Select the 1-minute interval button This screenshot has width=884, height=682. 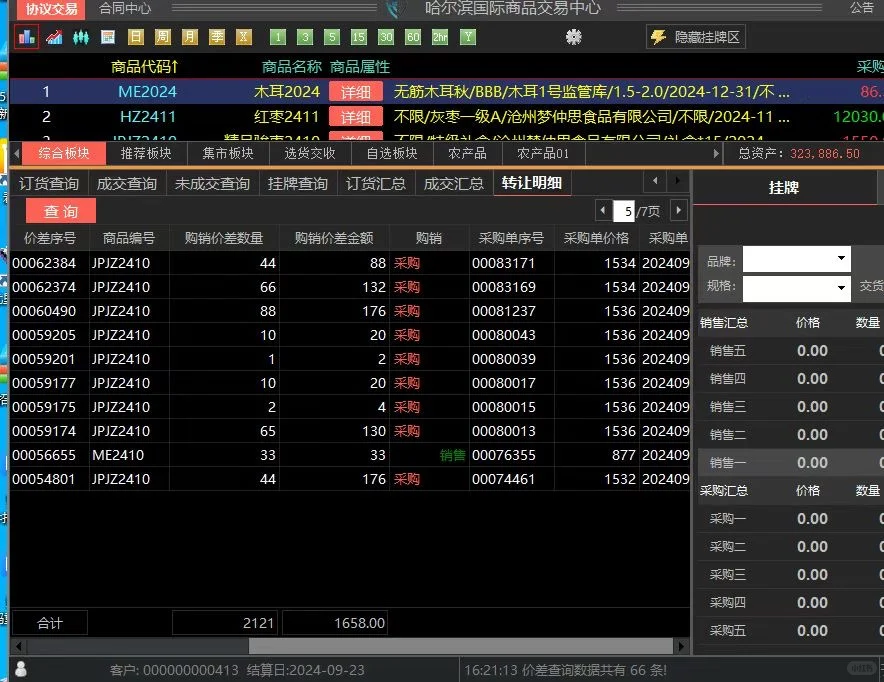click(277, 37)
